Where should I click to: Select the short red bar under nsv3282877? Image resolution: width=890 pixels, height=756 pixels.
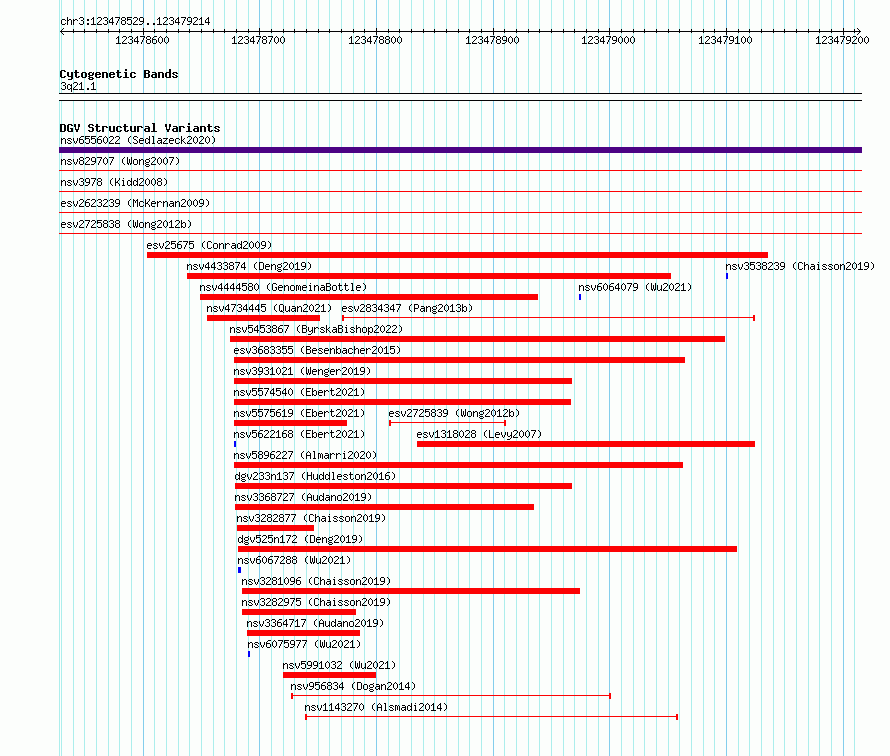tap(275, 528)
